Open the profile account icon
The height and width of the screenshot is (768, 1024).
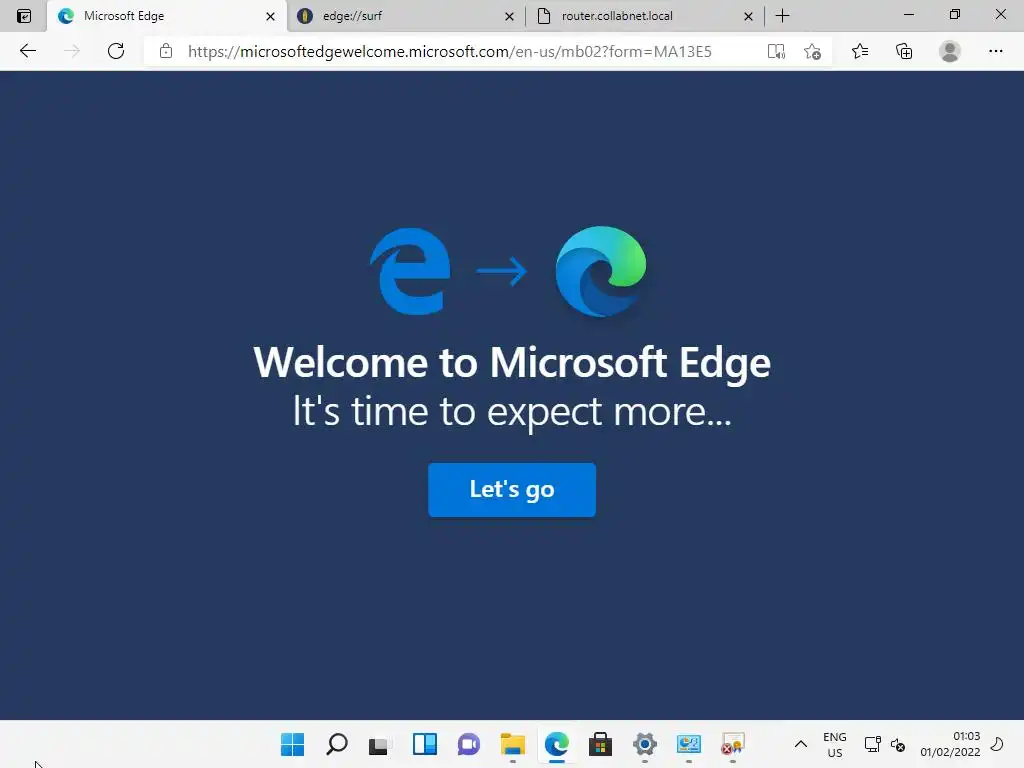[950, 51]
